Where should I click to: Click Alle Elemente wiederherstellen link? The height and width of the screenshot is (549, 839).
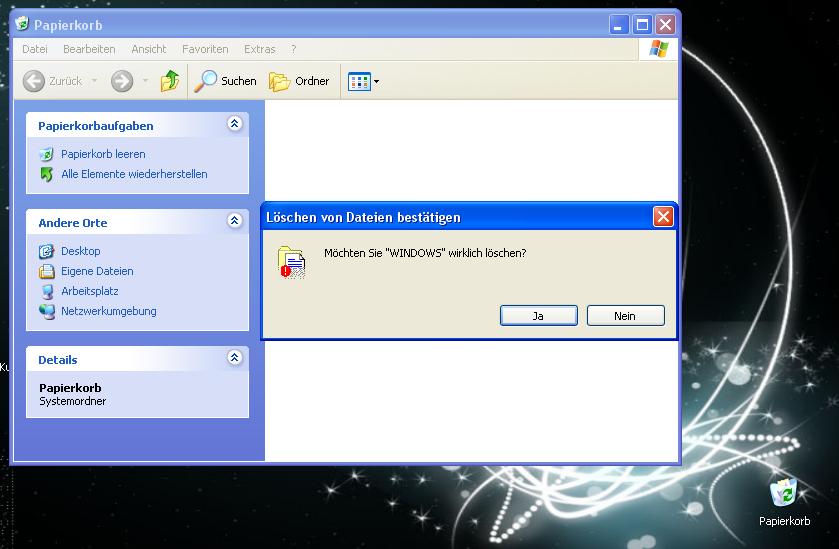[x=134, y=174]
